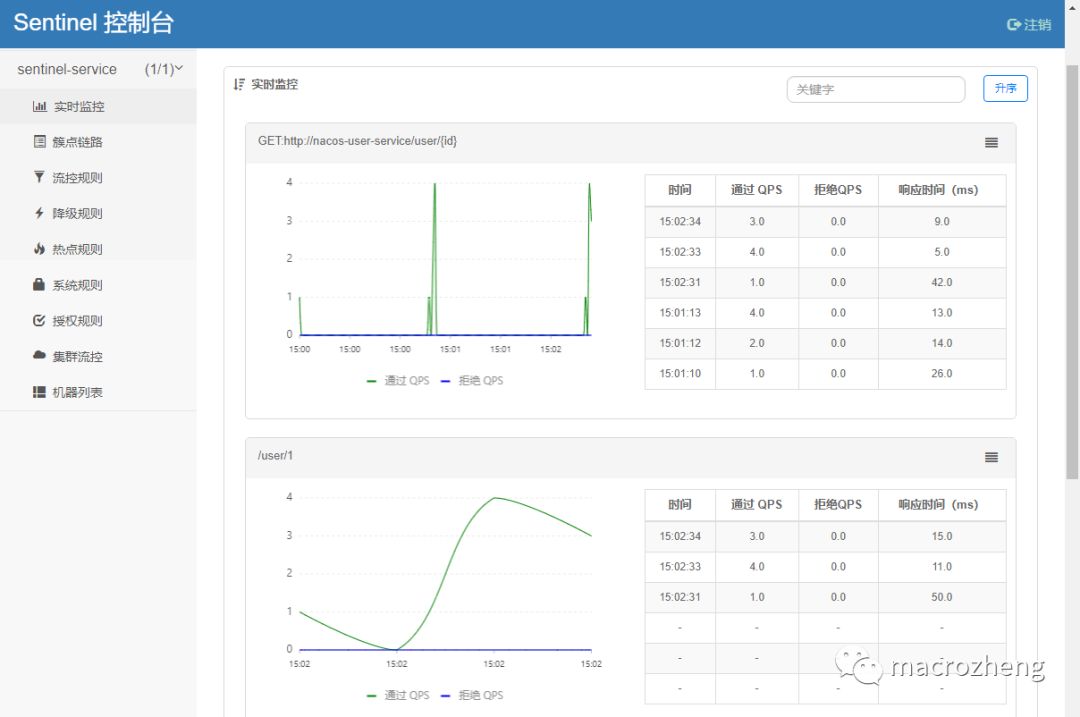The width and height of the screenshot is (1080, 717).
Task: Click the flame icon beside 热点规则
Action: pos(39,249)
